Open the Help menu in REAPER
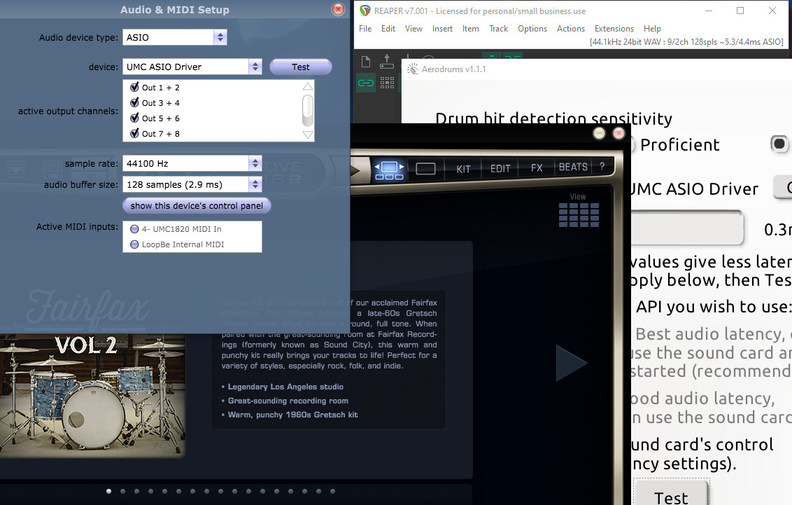Screen dimensions: 792x505 pos(652,29)
